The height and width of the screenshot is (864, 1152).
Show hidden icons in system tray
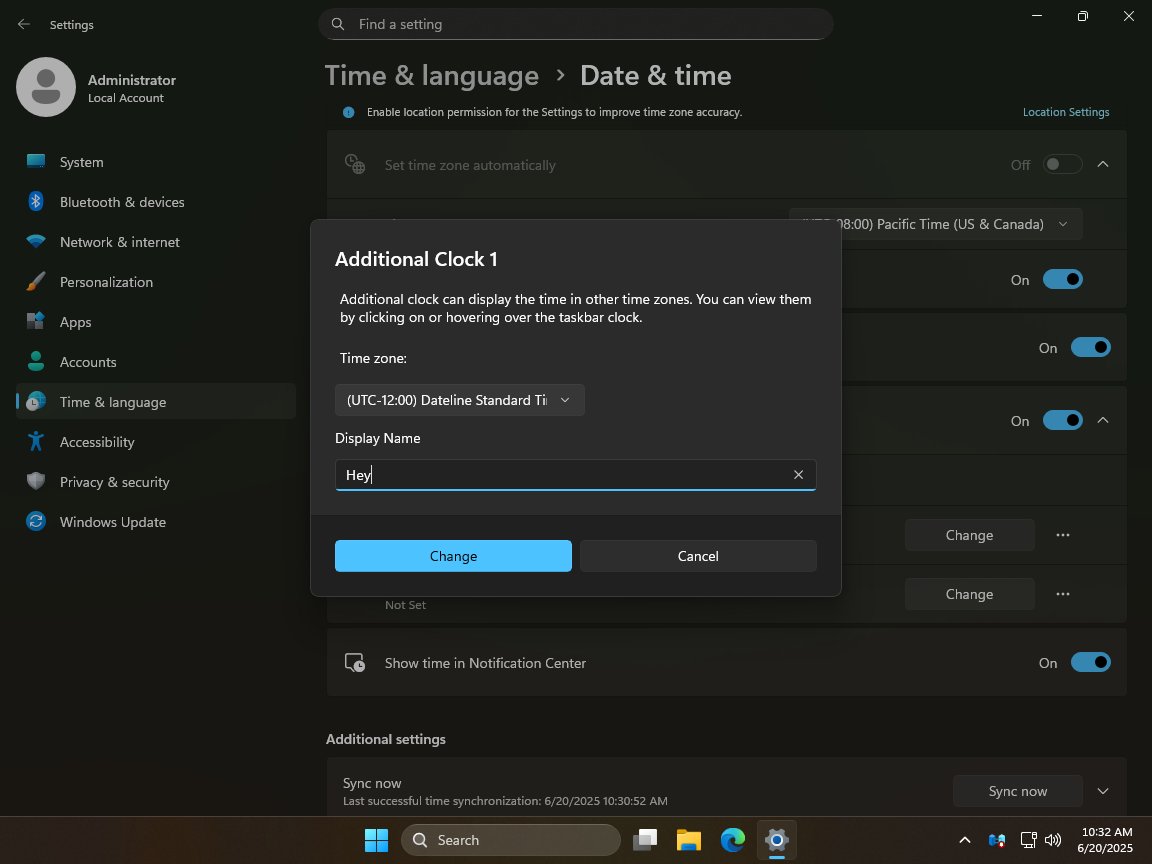click(964, 840)
